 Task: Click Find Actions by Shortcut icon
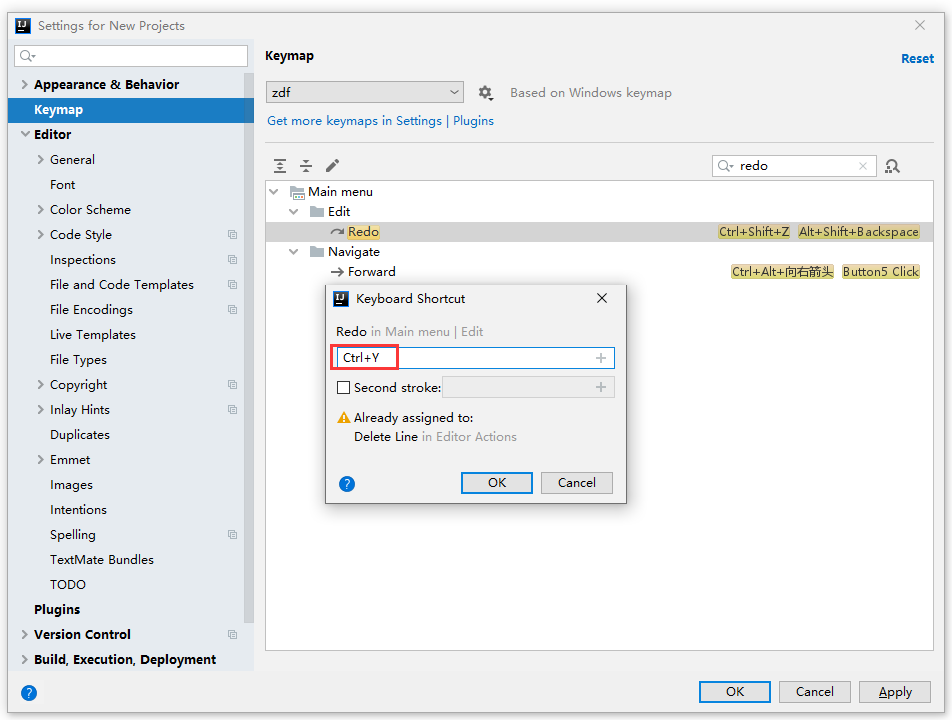point(893,166)
